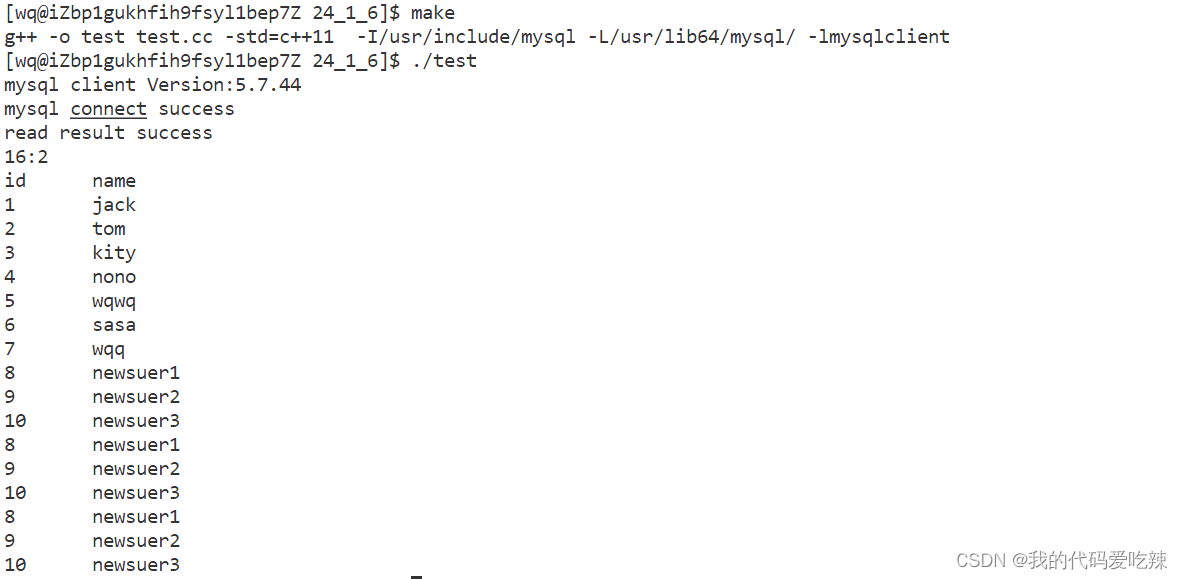This screenshot has width=1183, height=579.
Task: Click the 'mysql client Version:5.7.44' line
Action: (x=152, y=85)
